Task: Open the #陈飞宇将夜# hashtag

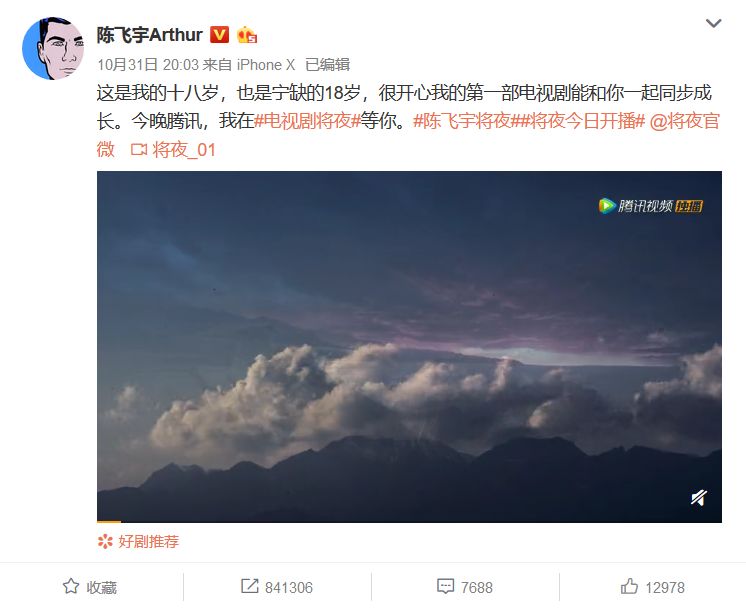Action: point(462,121)
